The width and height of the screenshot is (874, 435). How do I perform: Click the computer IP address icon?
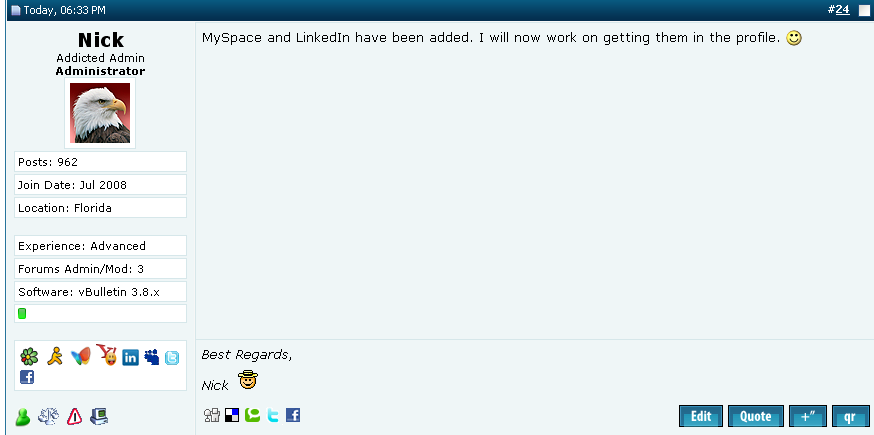[x=99, y=416]
